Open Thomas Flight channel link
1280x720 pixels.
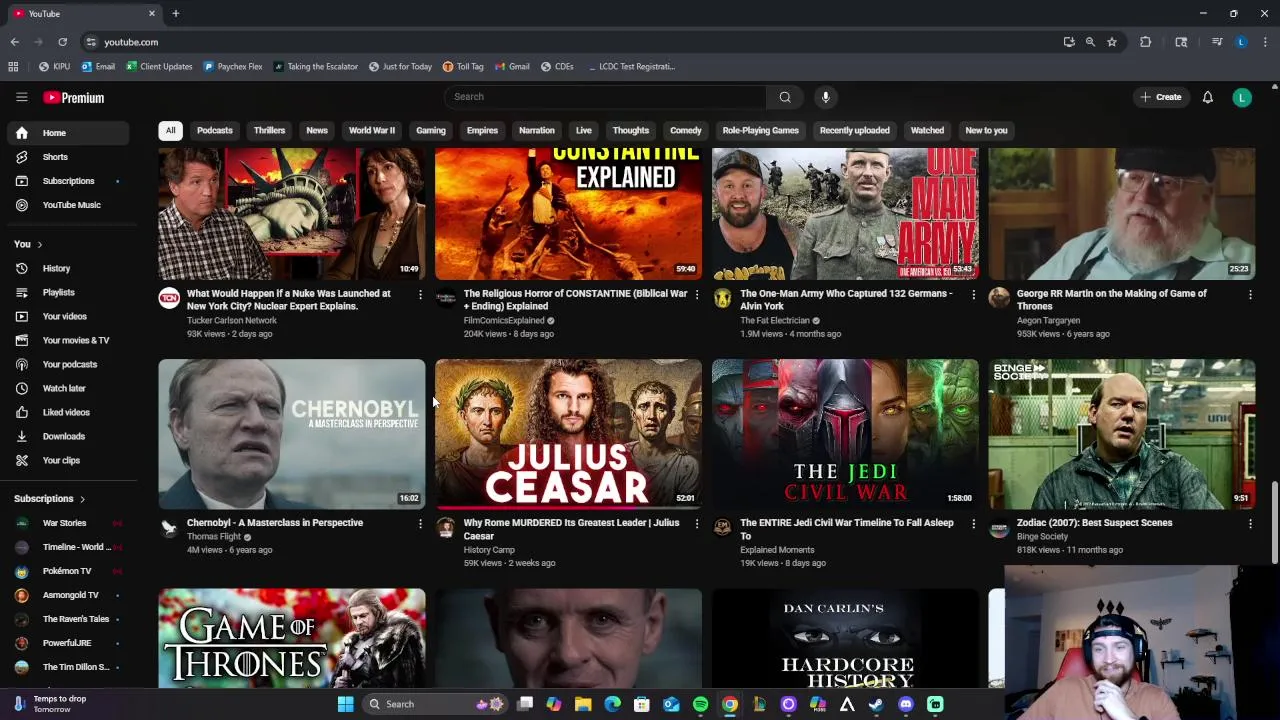point(213,537)
